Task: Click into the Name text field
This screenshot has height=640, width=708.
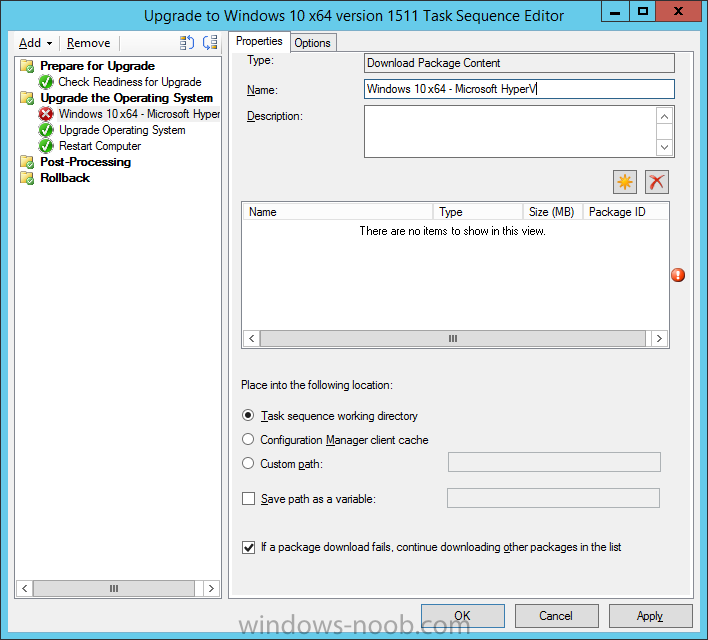Action: (519, 89)
